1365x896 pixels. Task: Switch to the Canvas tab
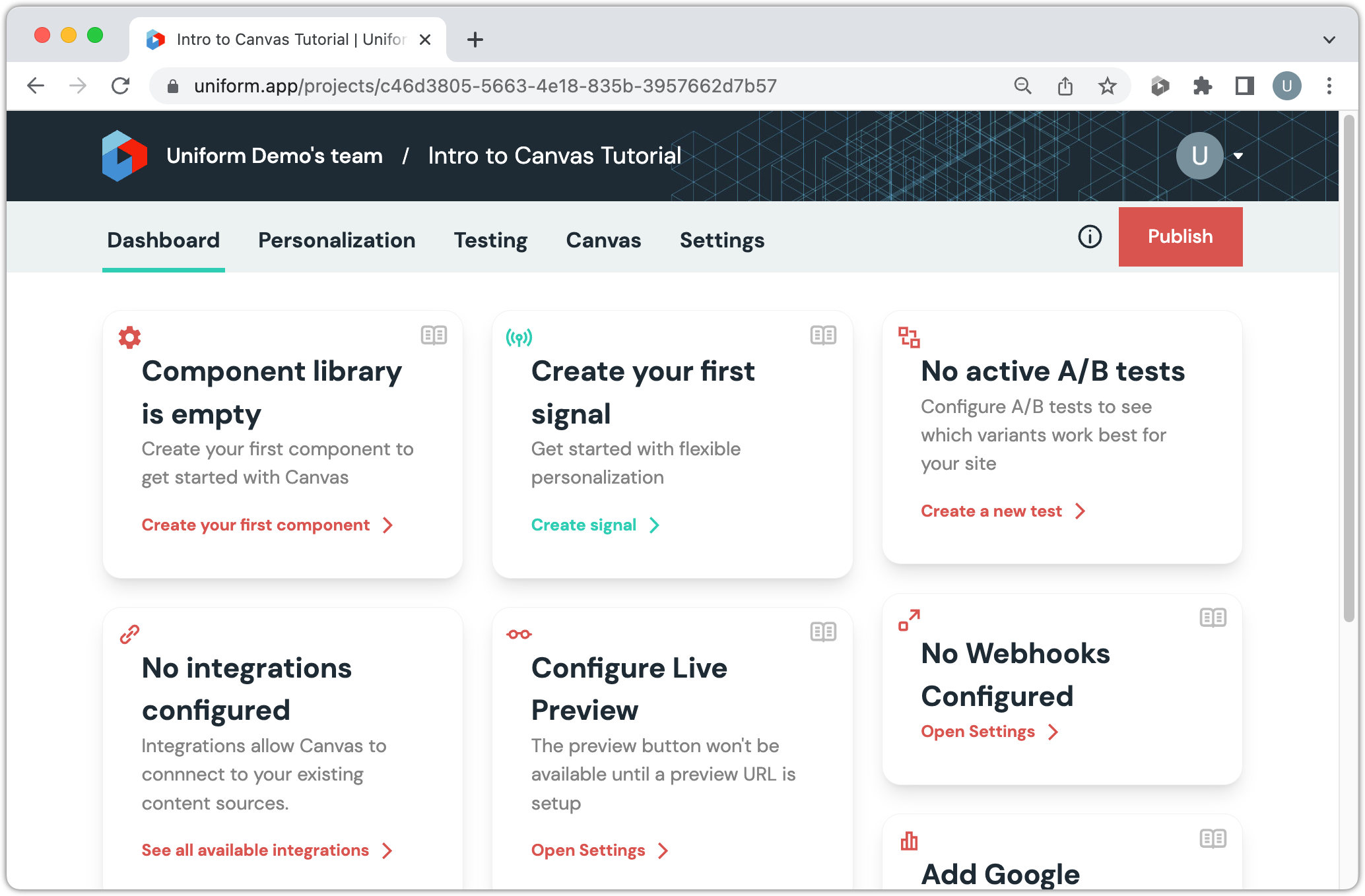tap(603, 240)
